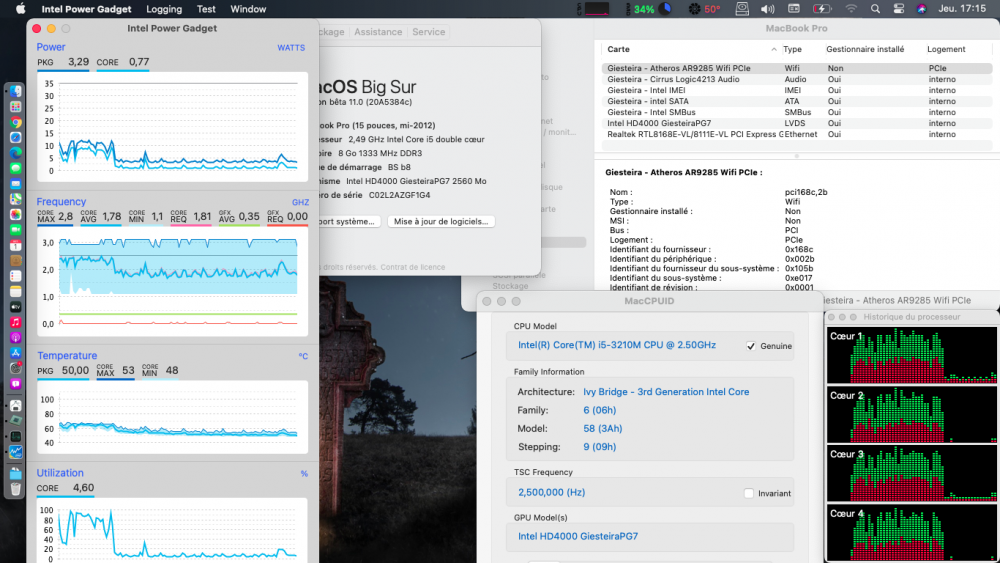Launch the Music app from dock

click(16, 322)
